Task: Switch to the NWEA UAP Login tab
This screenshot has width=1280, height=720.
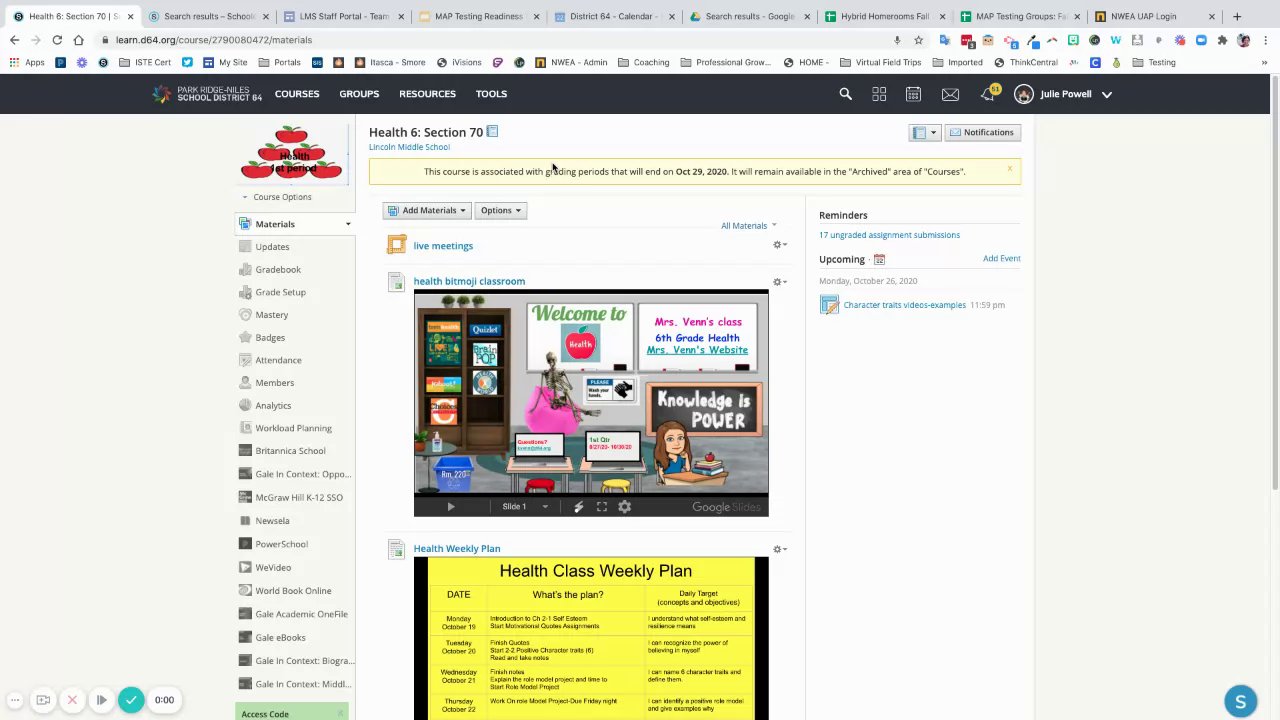Action: (1154, 16)
